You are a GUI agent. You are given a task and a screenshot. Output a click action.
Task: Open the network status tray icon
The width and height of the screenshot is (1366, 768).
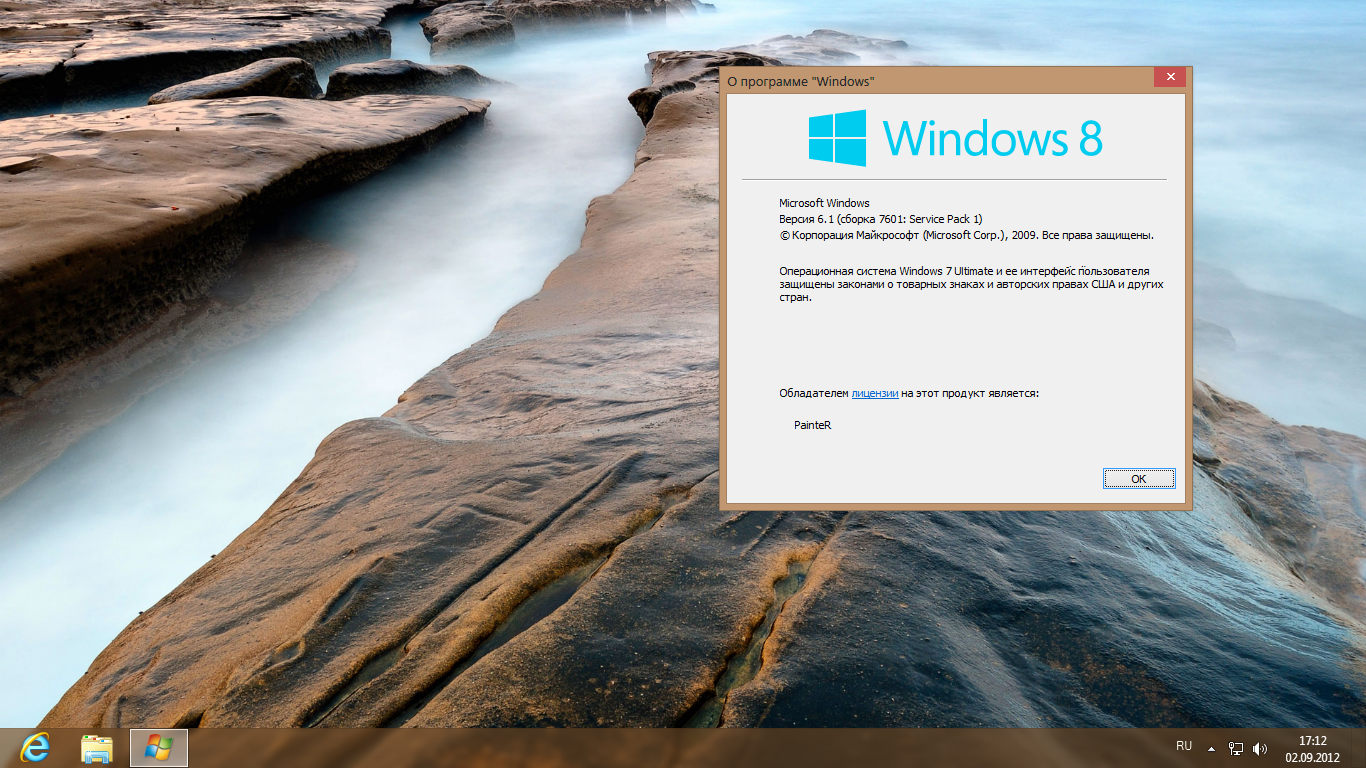[1236, 748]
